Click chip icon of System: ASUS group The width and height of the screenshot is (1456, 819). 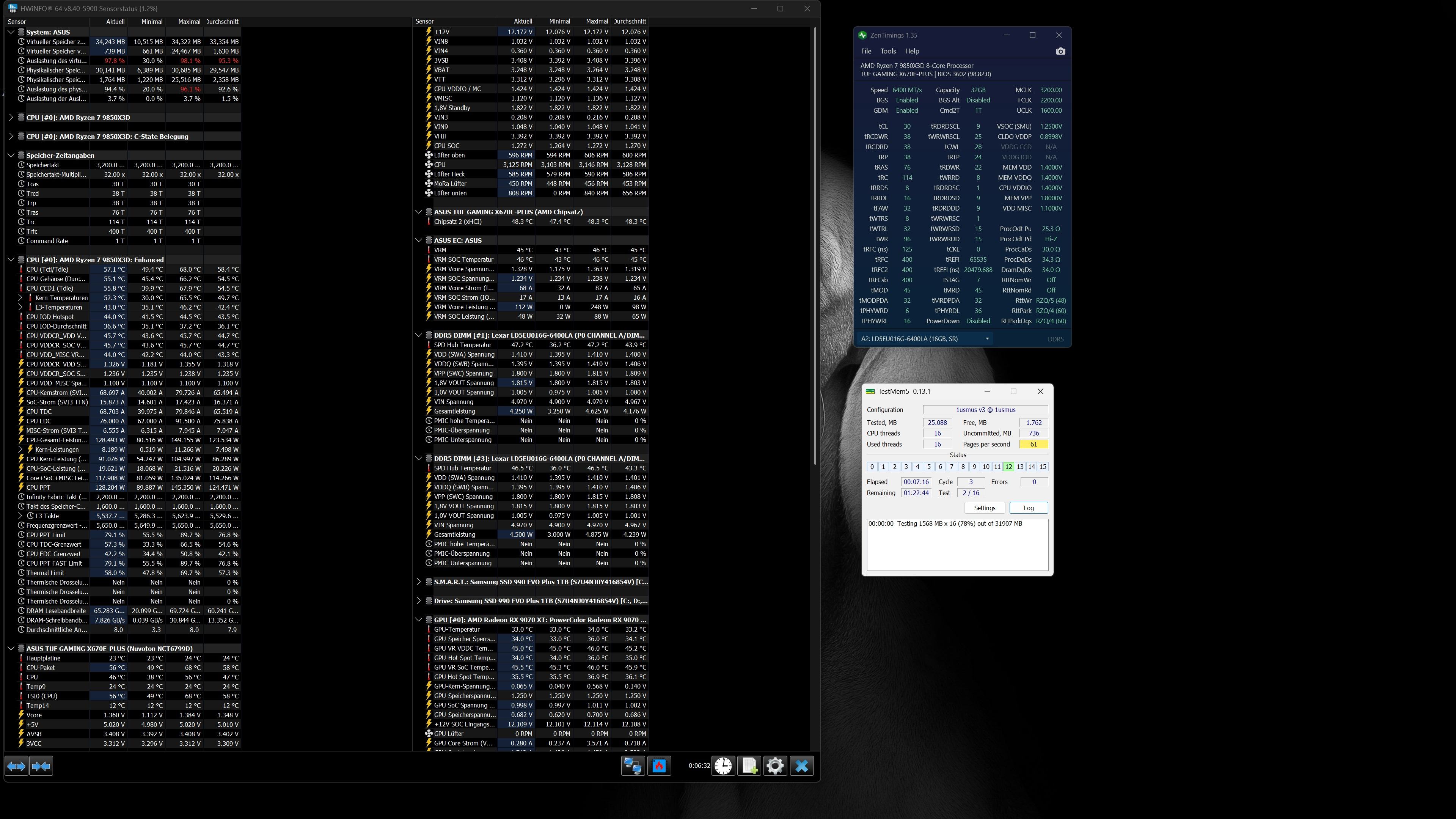(x=21, y=32)
